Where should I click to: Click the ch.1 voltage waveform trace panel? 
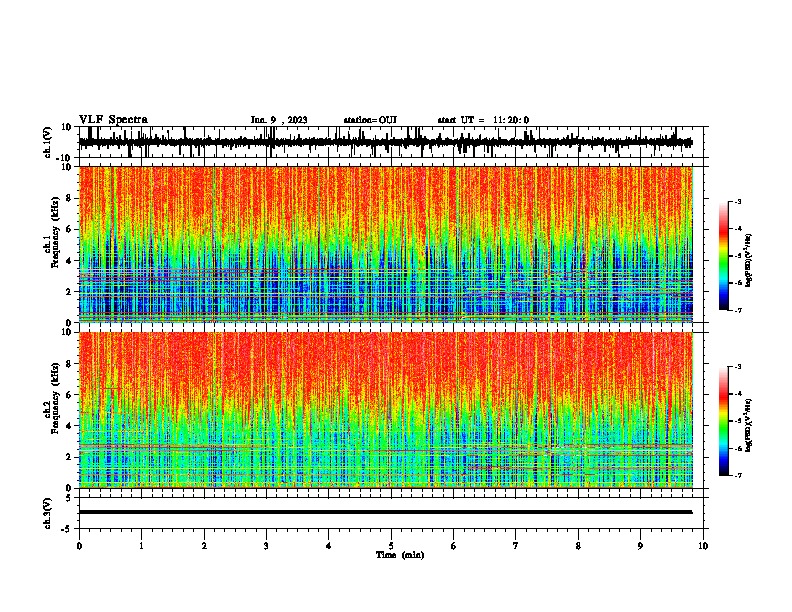point(391,142)
